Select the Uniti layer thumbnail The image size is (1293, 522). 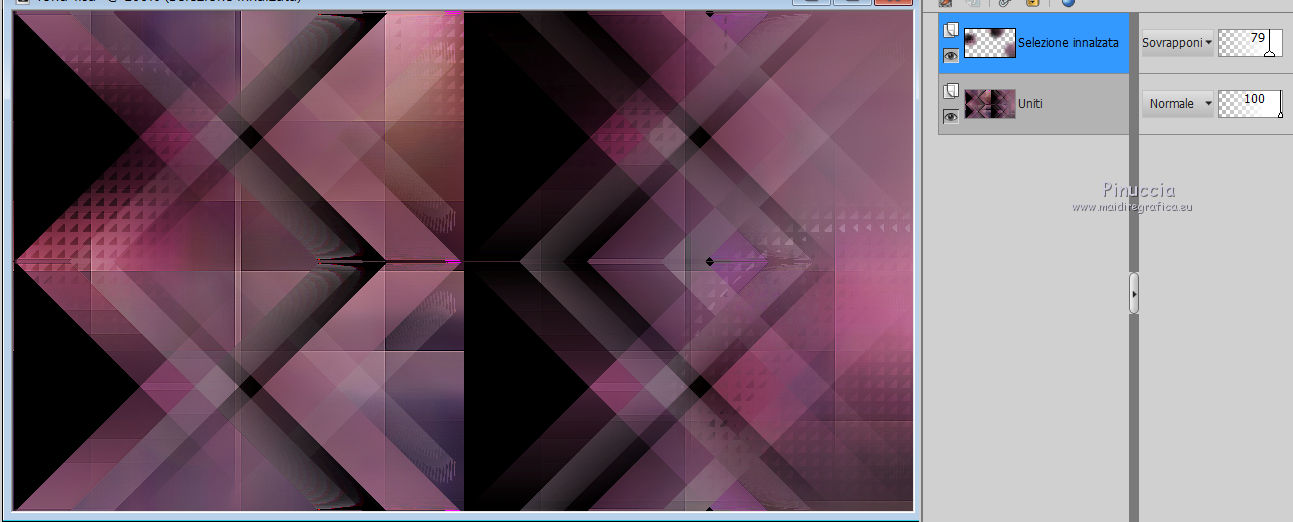point(990,104)
